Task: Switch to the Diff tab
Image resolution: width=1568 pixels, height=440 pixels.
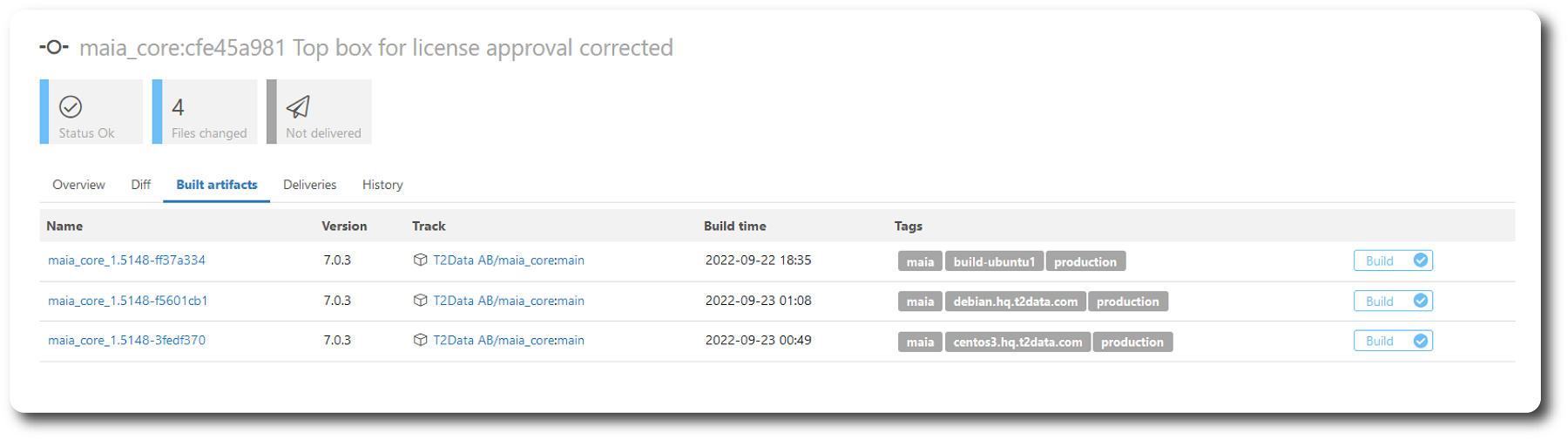Action: tap(141, 185)
